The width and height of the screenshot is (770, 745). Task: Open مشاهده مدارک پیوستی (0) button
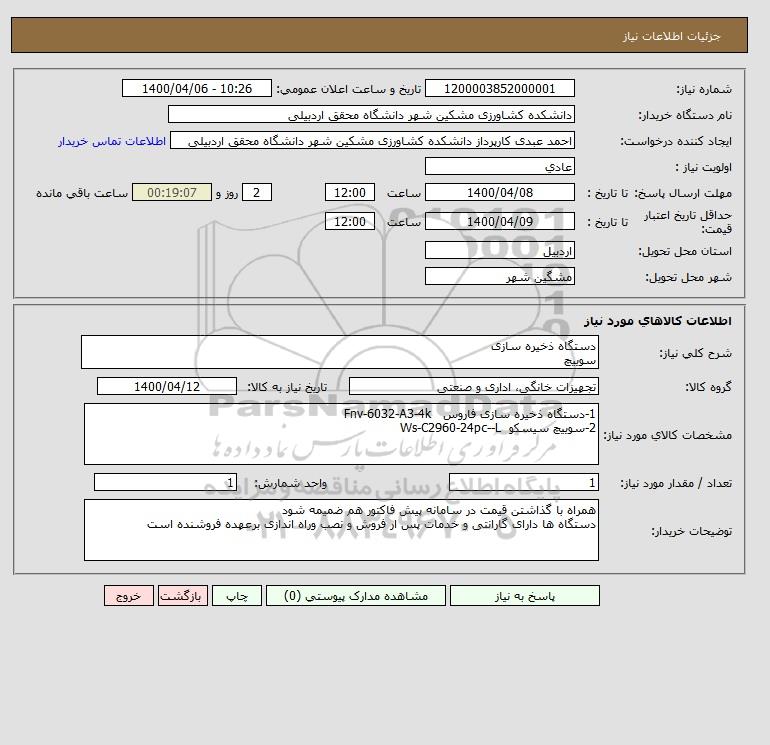(356, 595)
